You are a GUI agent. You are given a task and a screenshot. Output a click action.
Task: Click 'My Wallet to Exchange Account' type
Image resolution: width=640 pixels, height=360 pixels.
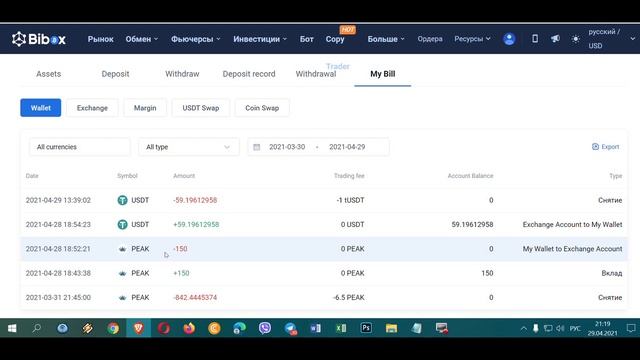coord(573,249)
